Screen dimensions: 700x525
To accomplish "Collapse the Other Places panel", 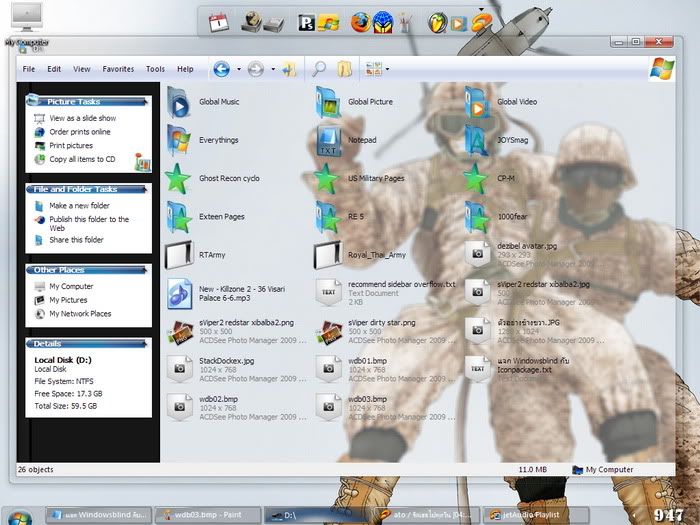I will pyautogui.click(x=145, y=270).
